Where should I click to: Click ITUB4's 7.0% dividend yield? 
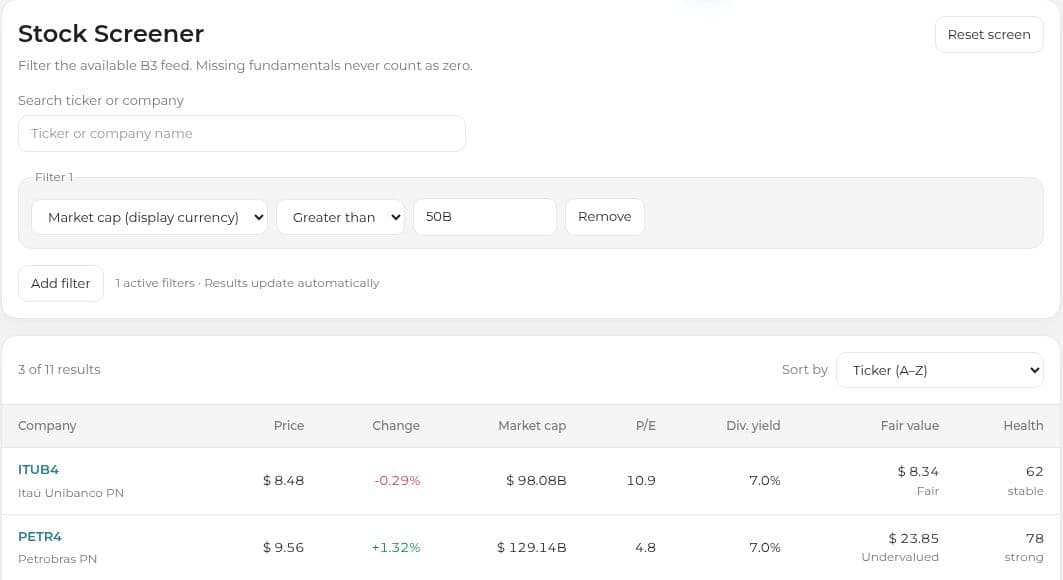[x=765, y=480]
